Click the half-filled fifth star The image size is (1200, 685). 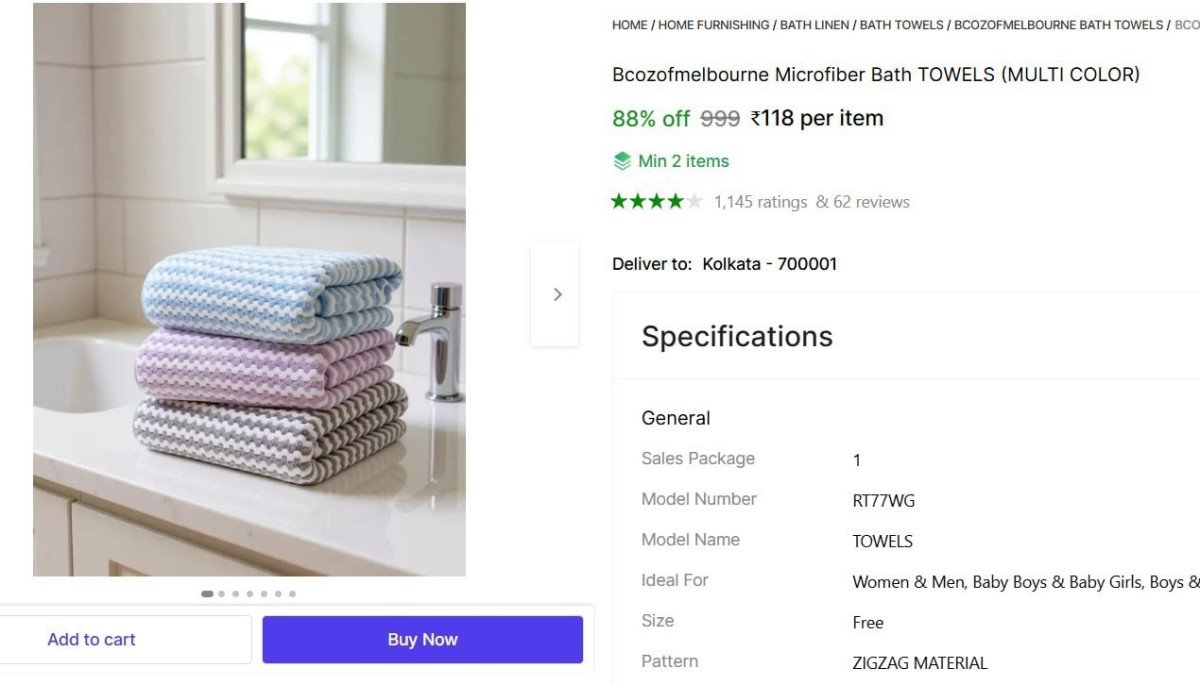694,200
